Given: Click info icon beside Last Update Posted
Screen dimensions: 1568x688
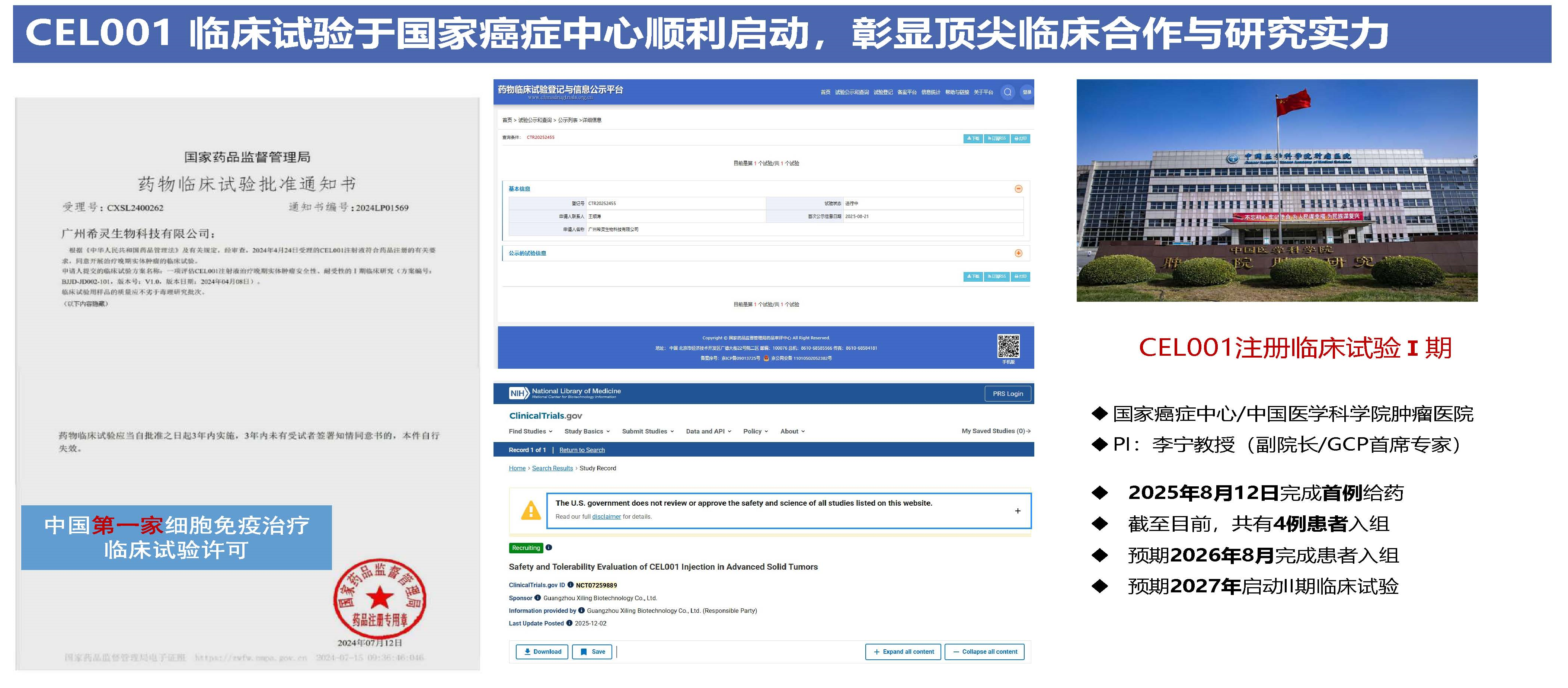Looking at the screenshot, I should point(569,623).
